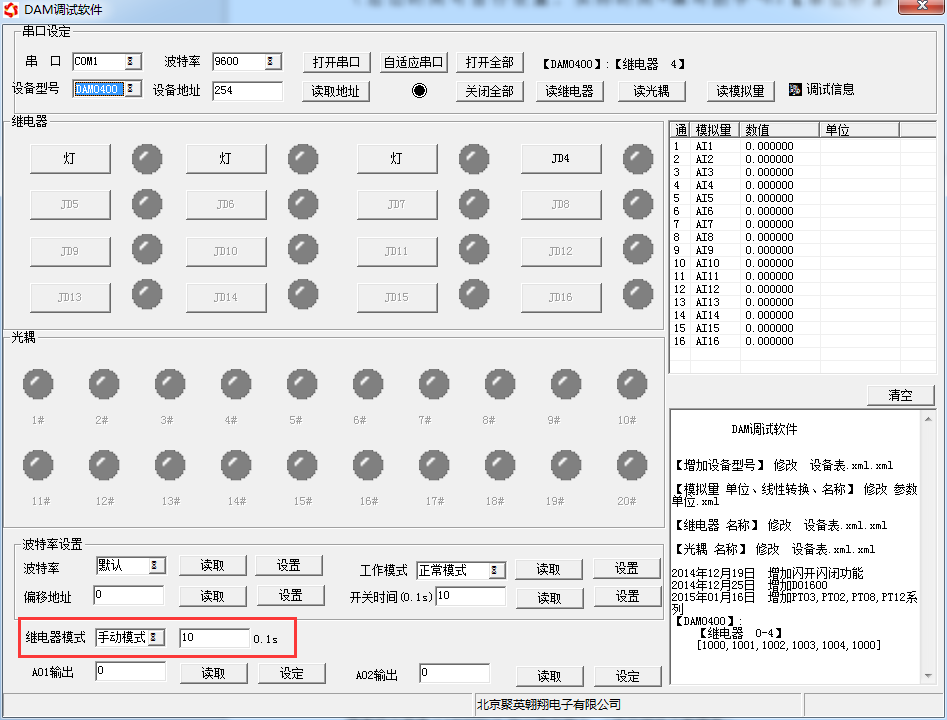Click optocoupler indicator 8#
The image size is (947, 720).
click(x=499, y=384)
